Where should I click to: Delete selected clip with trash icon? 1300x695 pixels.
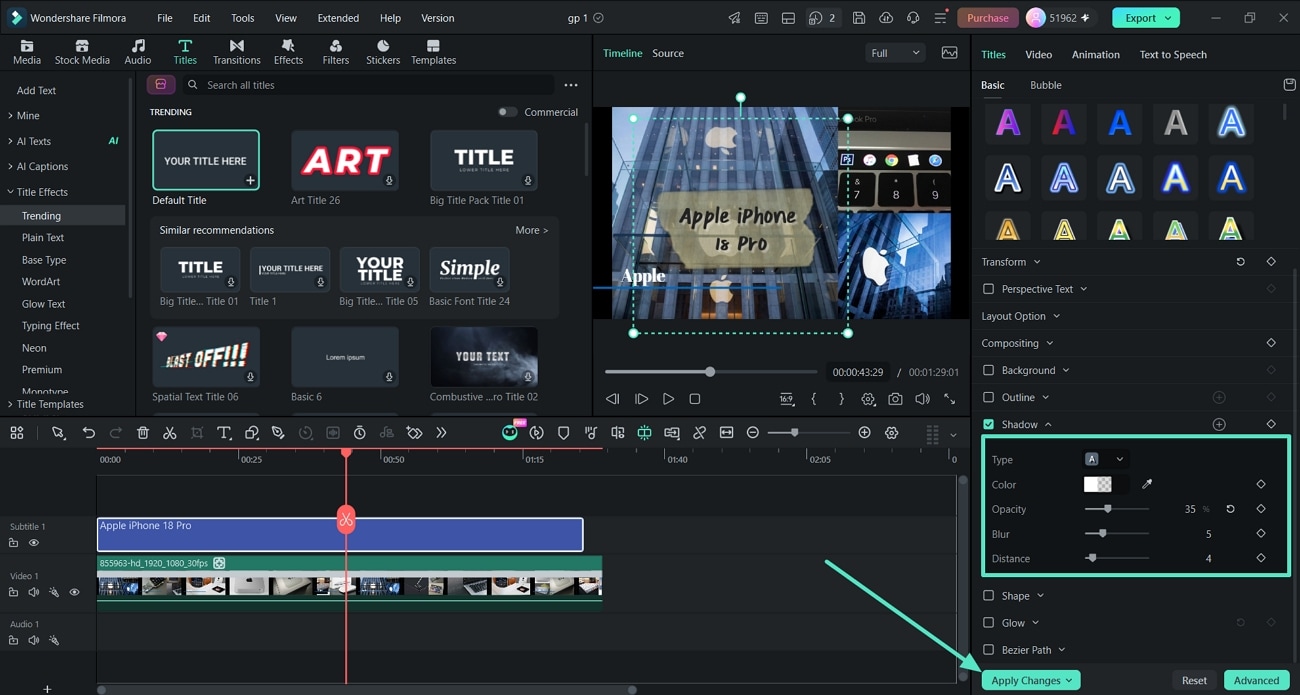point(143,433)
